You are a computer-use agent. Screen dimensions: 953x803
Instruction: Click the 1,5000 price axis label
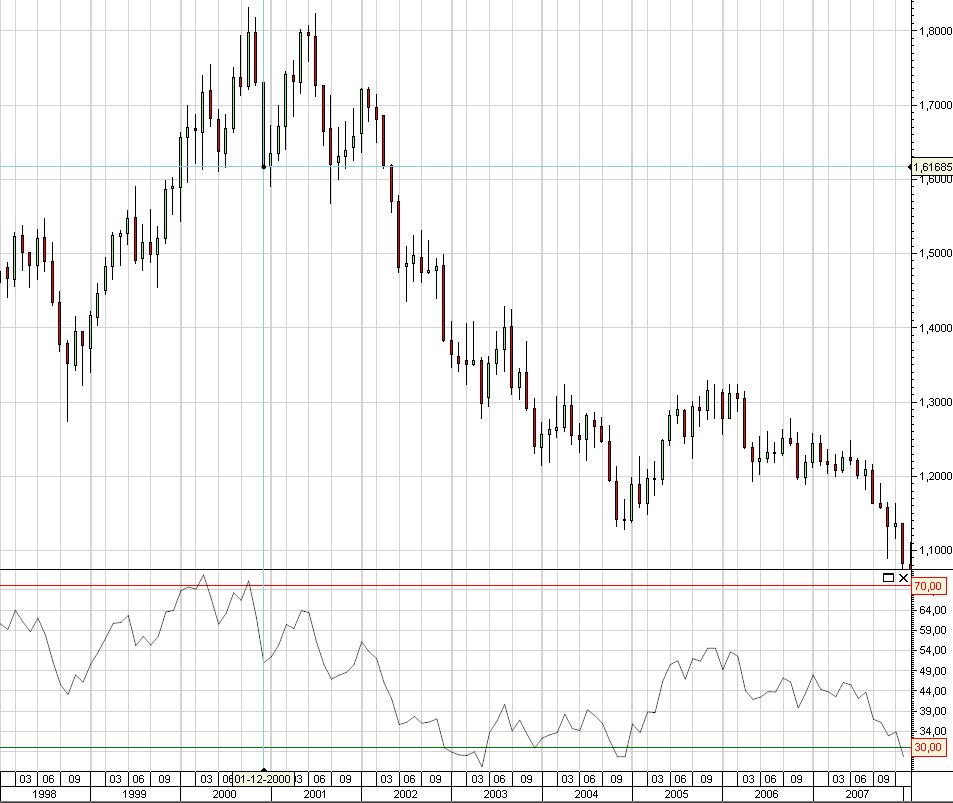(935, 253)
